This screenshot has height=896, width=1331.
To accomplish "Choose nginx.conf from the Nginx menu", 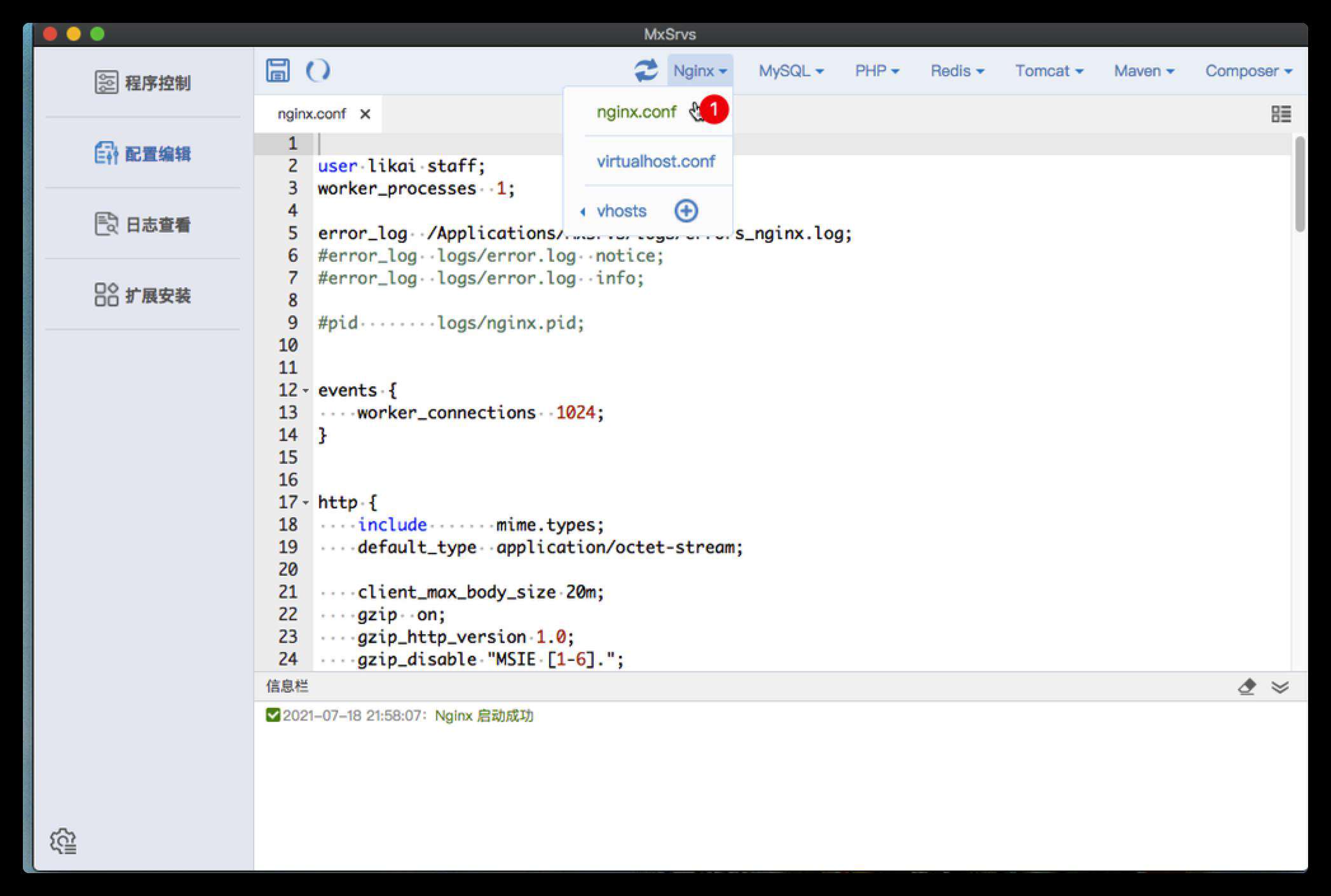I will (x=636, y=112).
